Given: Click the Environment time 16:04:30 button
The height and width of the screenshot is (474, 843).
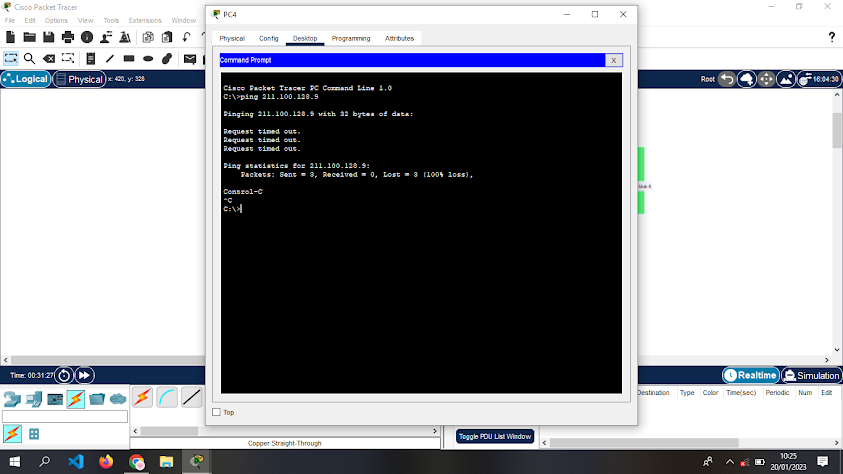Looking at the screenshot, I should 819,79.
